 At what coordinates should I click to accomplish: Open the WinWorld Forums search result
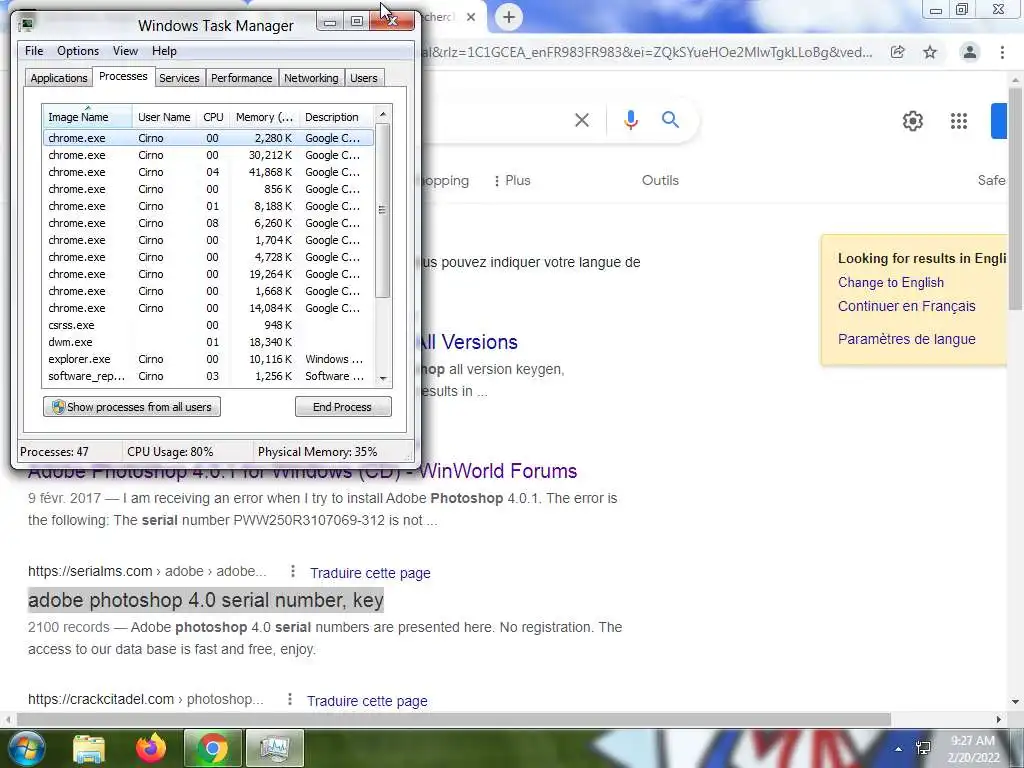499,471
